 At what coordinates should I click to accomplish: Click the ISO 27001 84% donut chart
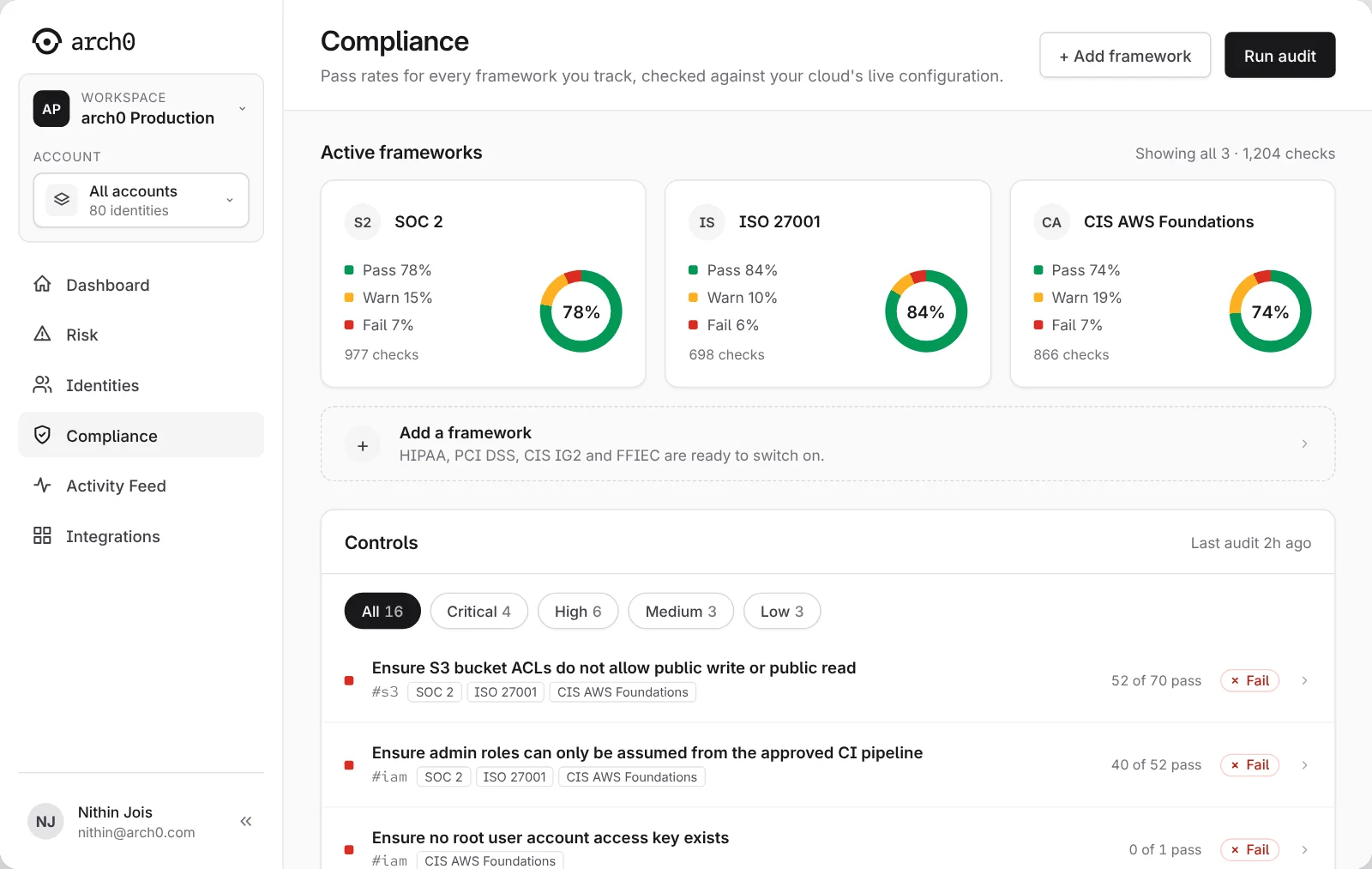[x=925, y=311]
